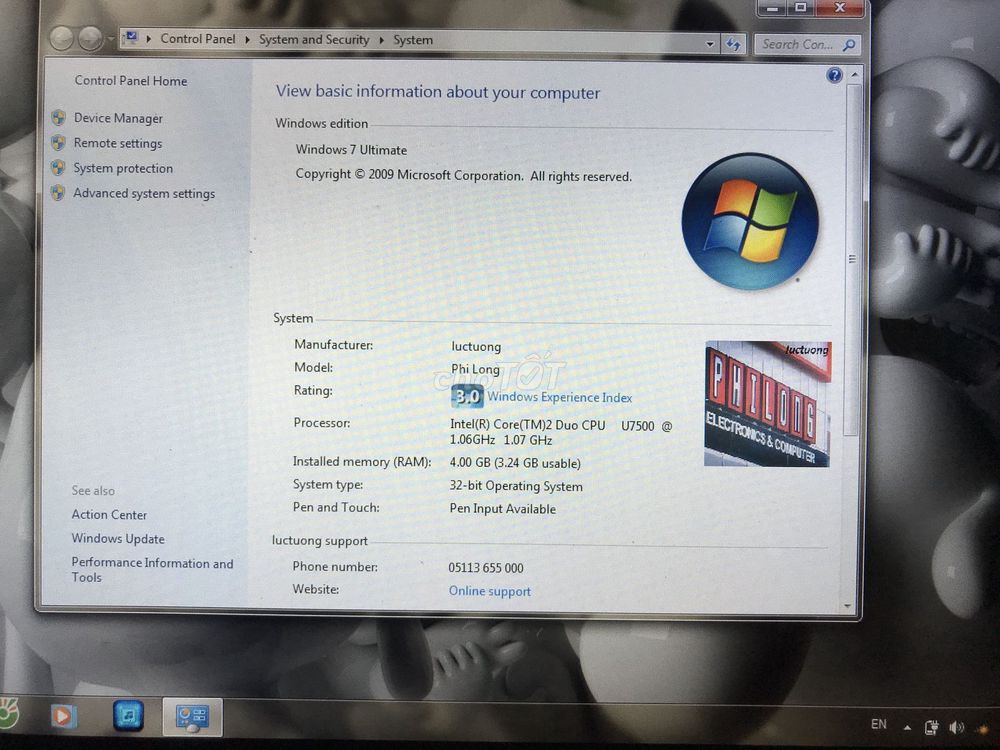Click the 'Windows 7 Ultimate' edition text

pos(351,150)
